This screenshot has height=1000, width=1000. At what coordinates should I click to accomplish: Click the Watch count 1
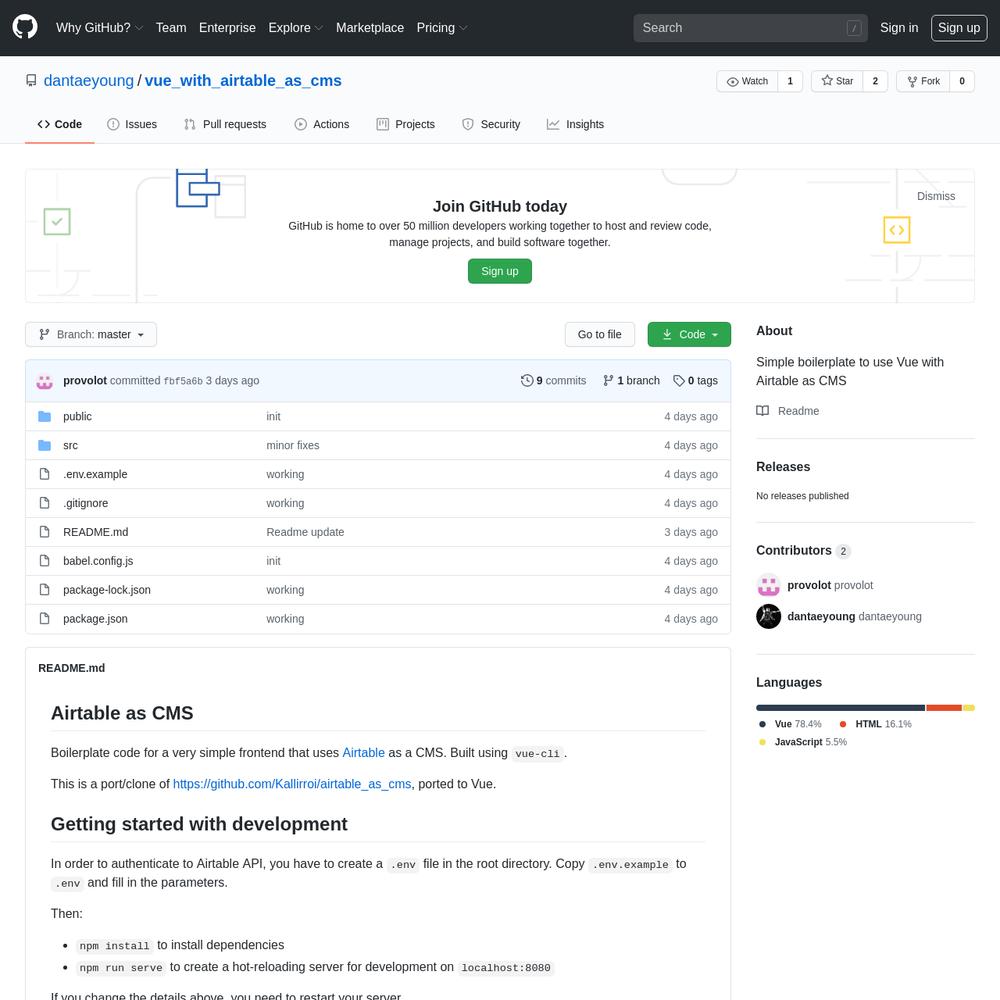point(790,81)
